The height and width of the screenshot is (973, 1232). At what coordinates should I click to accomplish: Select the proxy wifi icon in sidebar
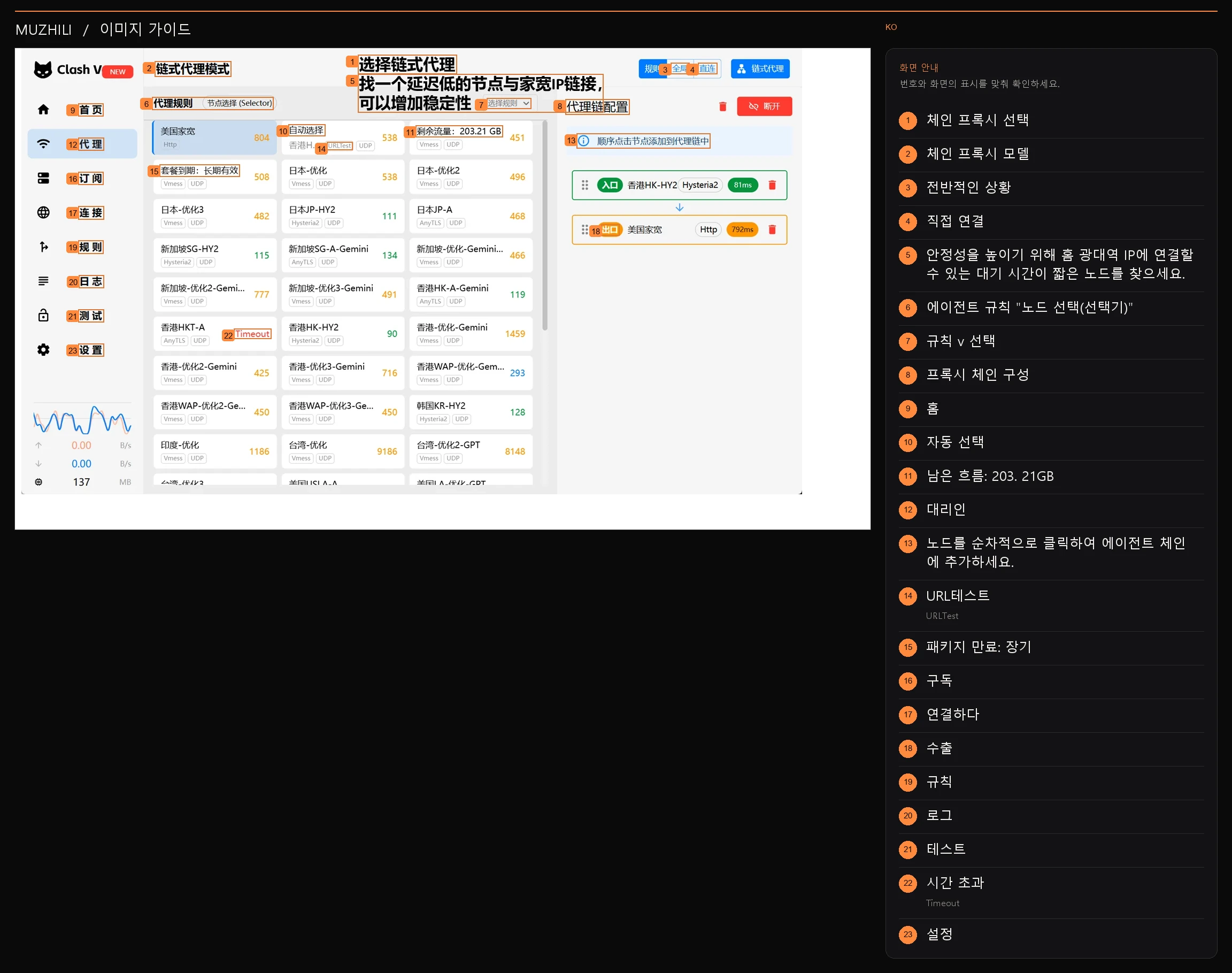click(43, 143)
